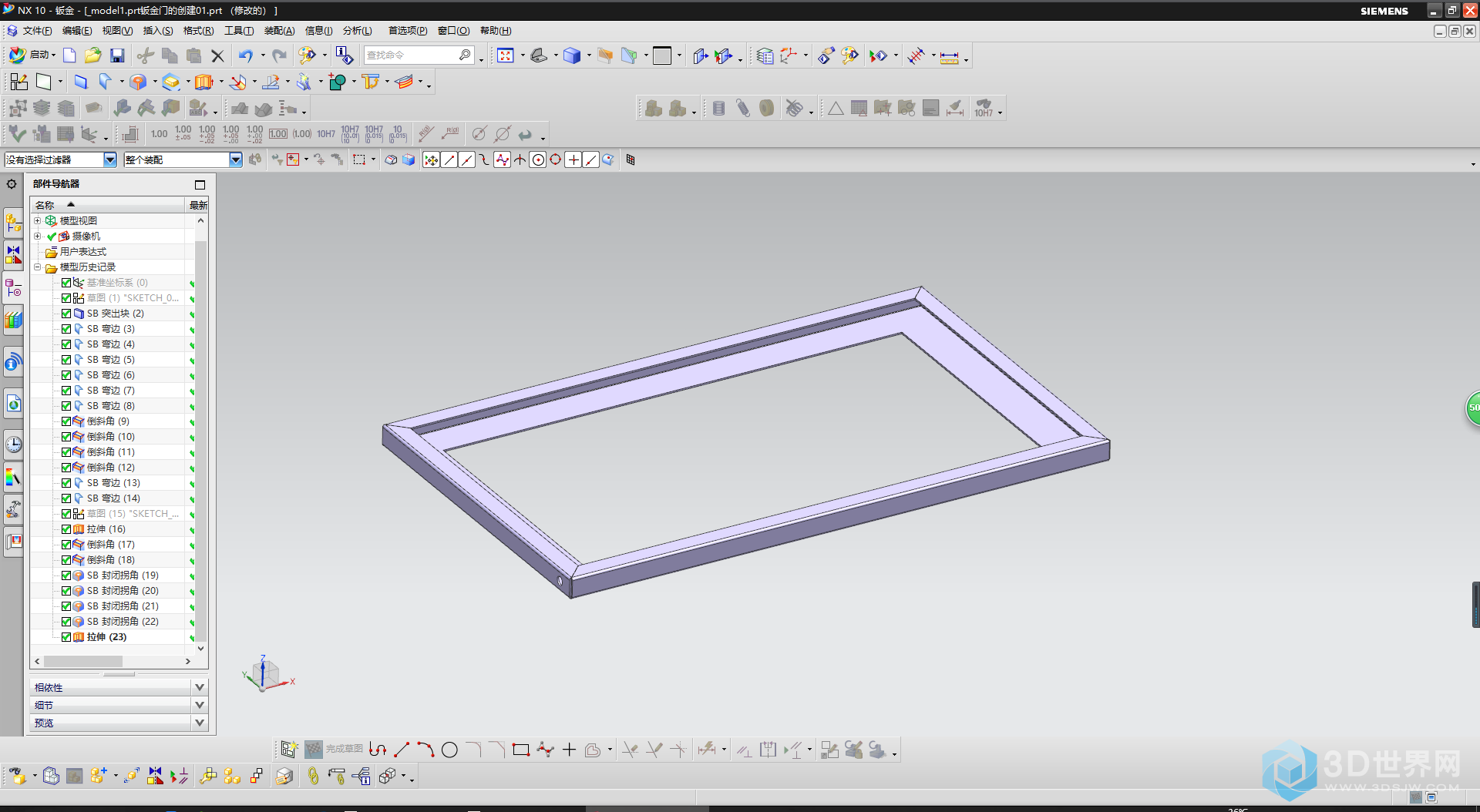The image size is (1480, 812).
Task: Open a file with the folder icon
Action: pos(93,55)
